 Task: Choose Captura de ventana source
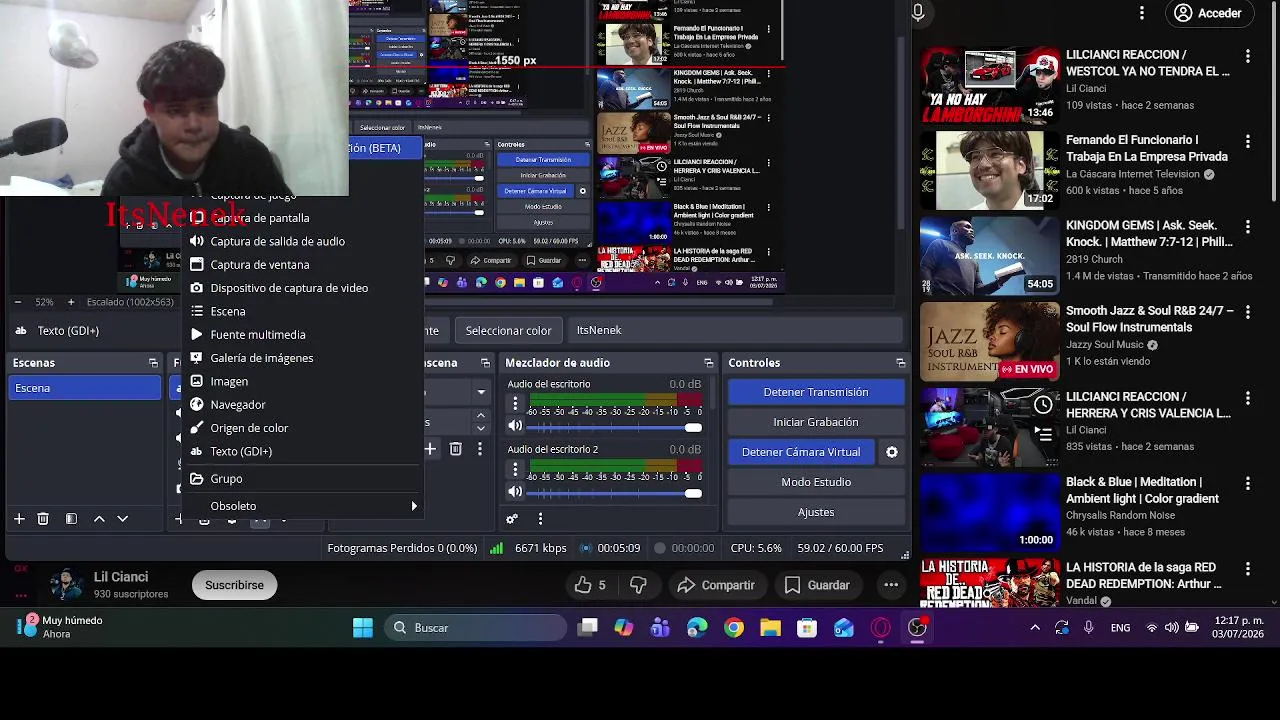[302, 265]
